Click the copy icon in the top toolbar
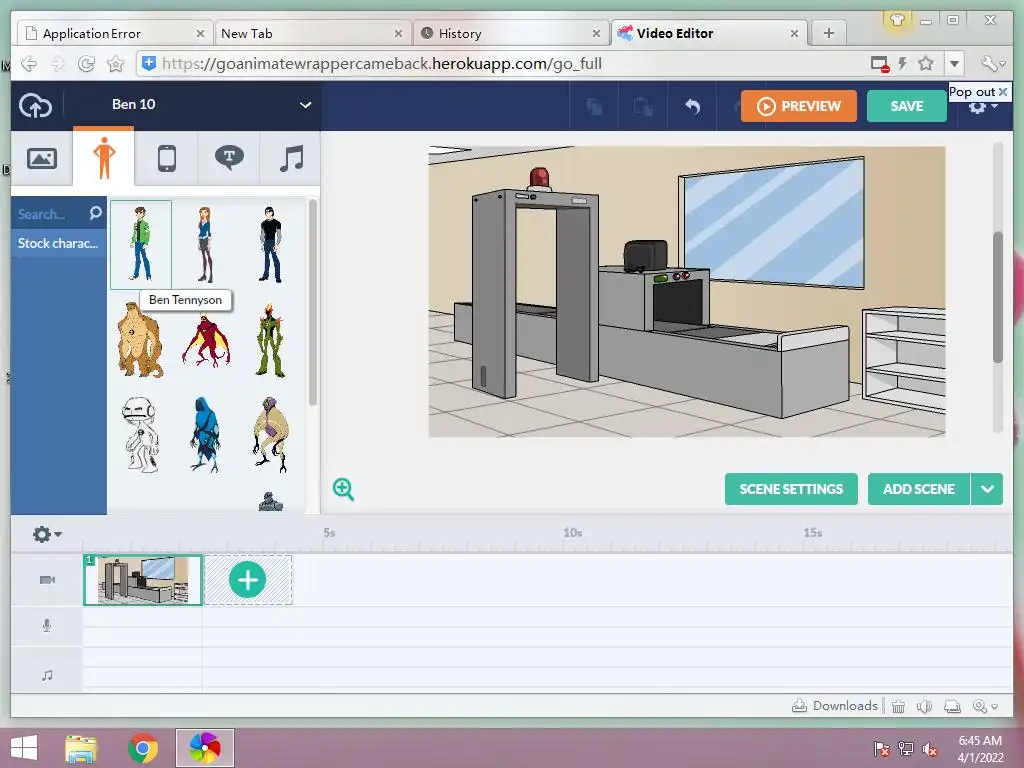1024x768 pixels. pos(594,106)
